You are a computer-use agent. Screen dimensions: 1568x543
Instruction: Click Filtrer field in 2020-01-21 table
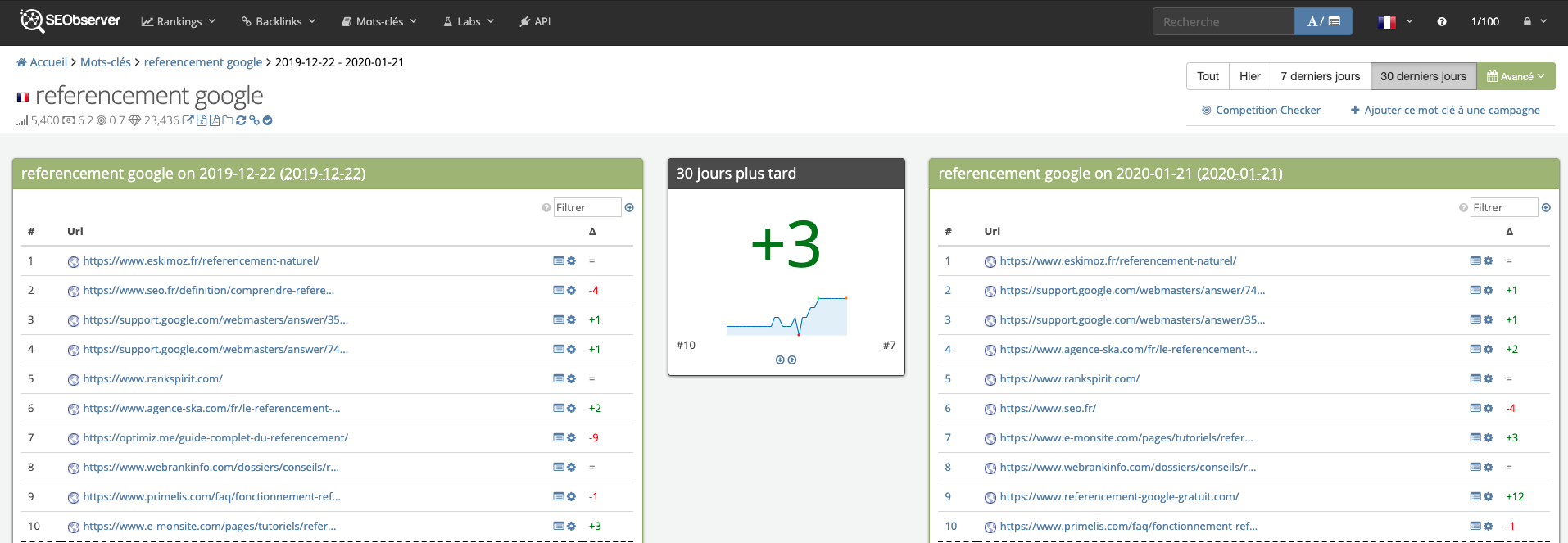click(1504, 207)
